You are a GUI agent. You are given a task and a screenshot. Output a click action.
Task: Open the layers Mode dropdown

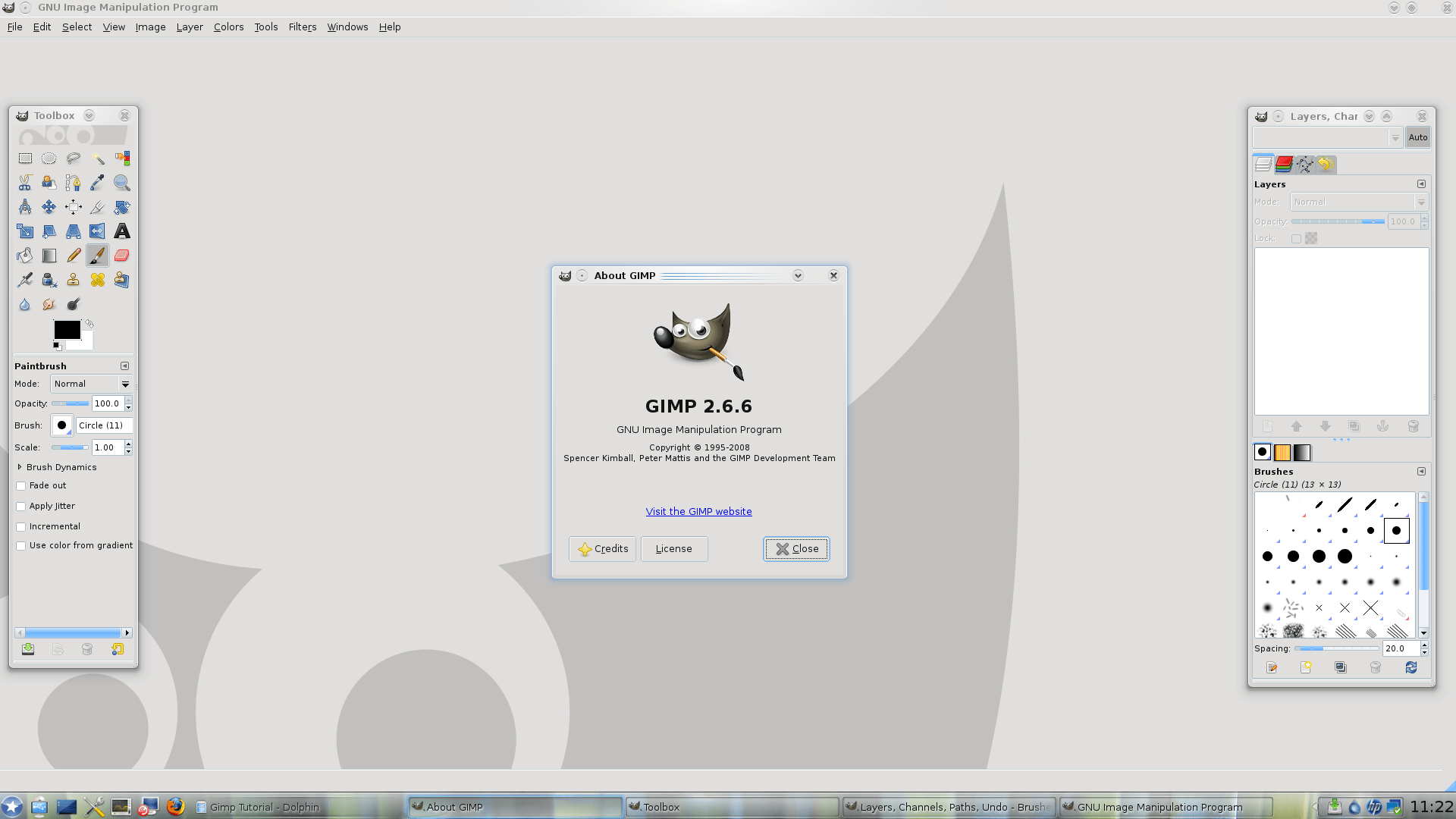[1357, 202]
